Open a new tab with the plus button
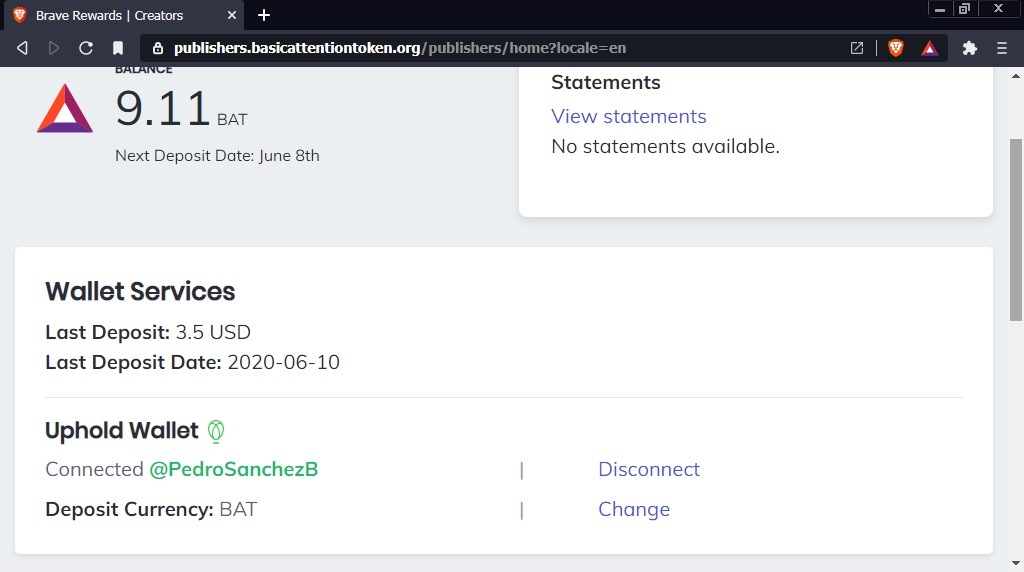 (264, 15)
